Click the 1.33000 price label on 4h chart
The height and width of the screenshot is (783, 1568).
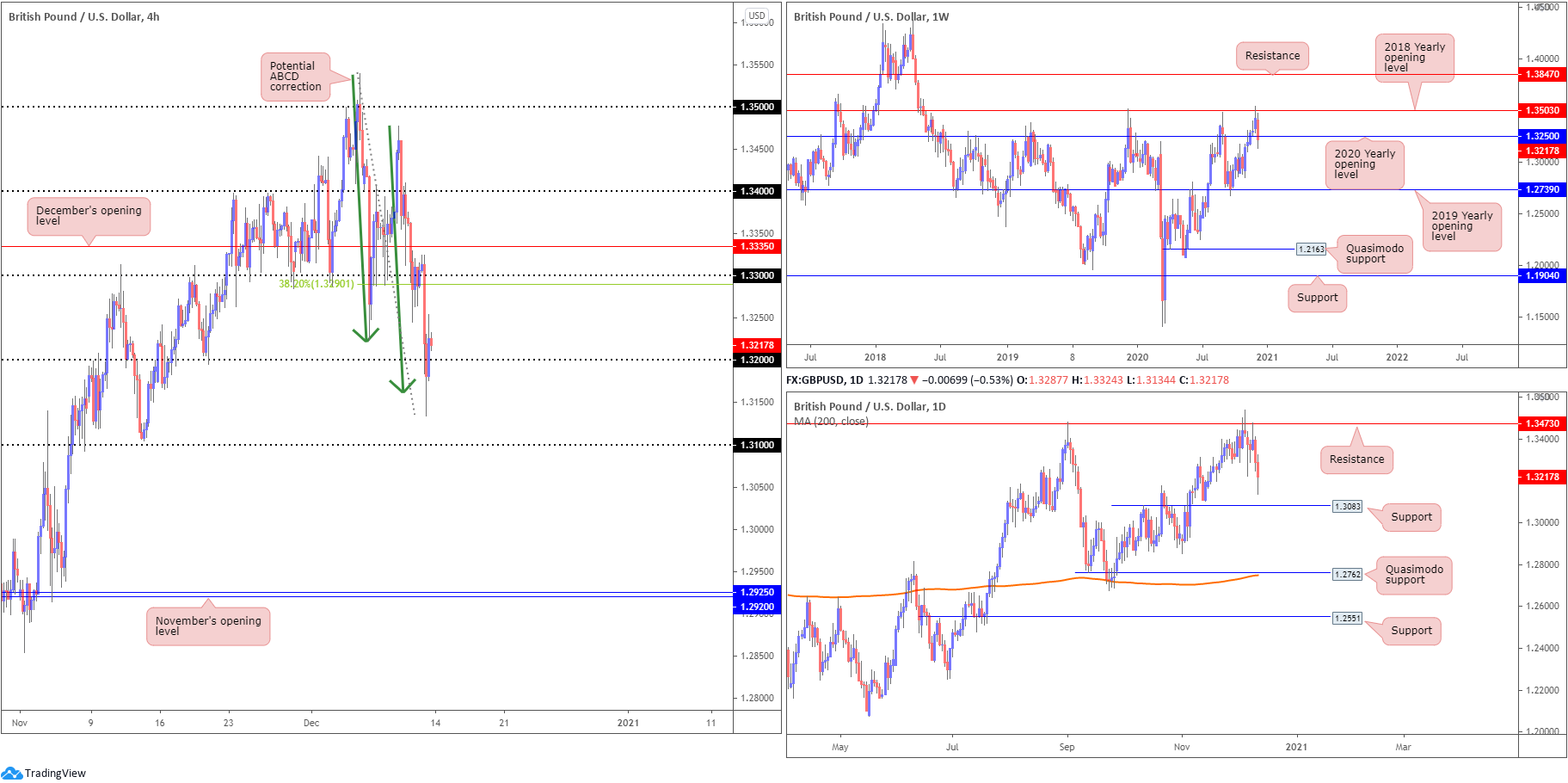point(757,275)
